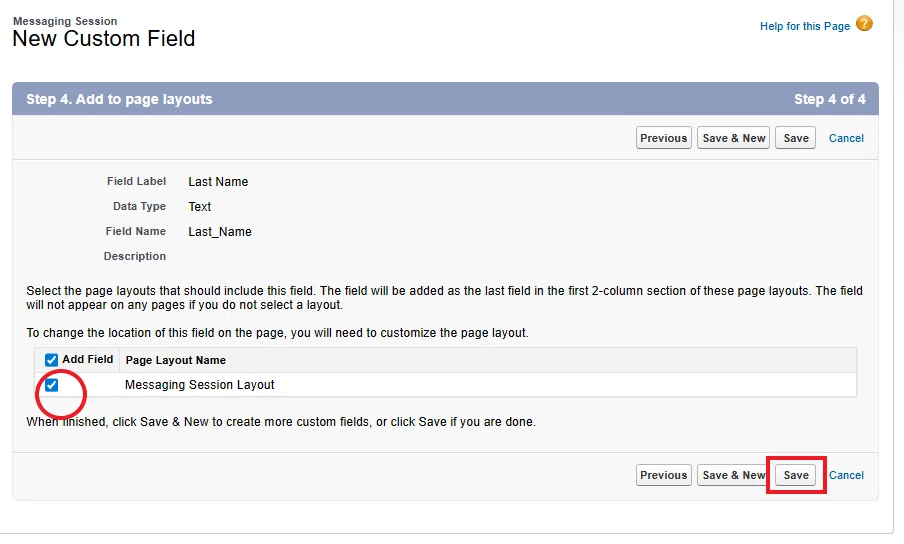Click the top Cancel link
904x544 pixels.
(x=846, y=138)
